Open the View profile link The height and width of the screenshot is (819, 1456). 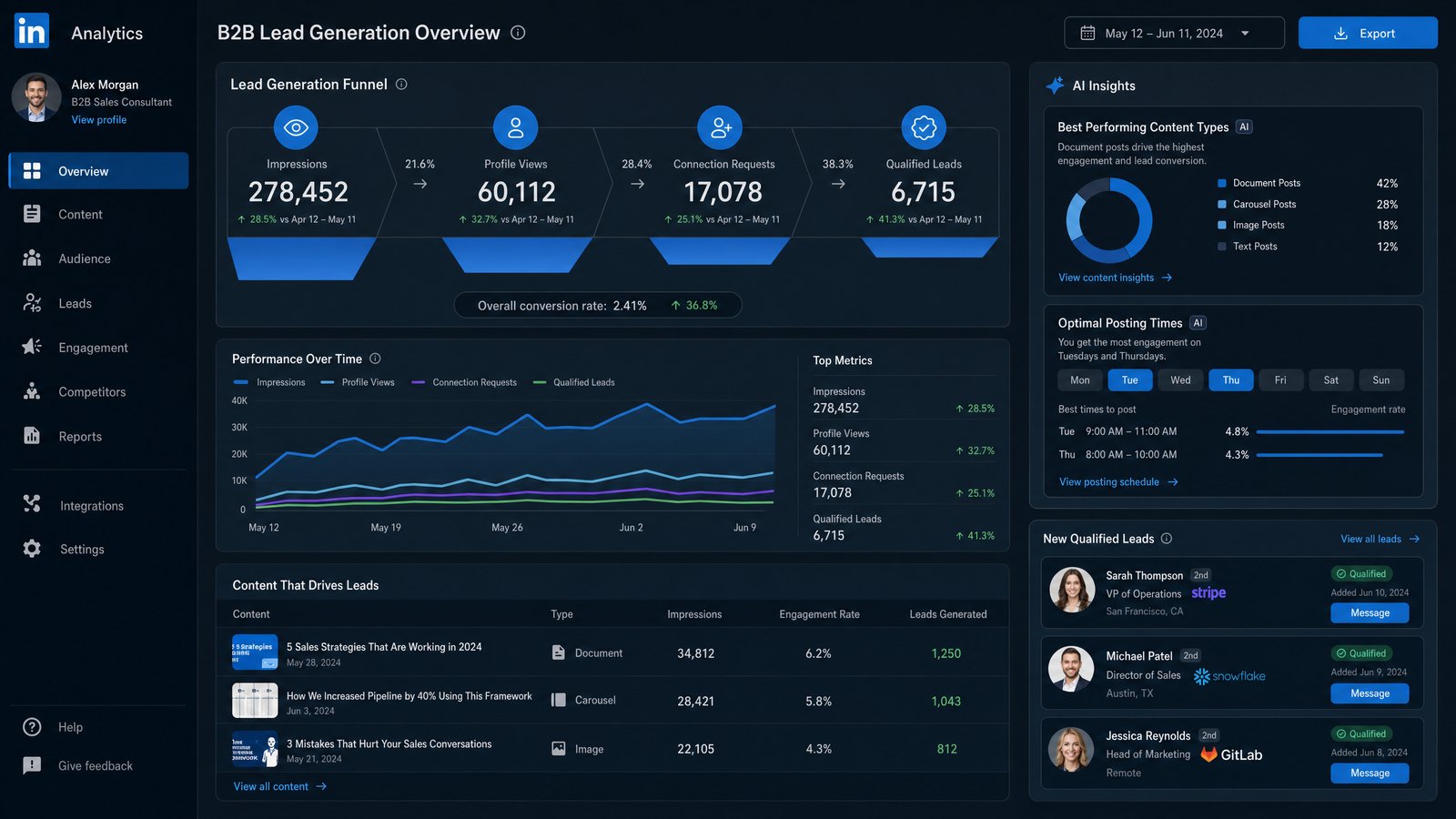[99, 119]
